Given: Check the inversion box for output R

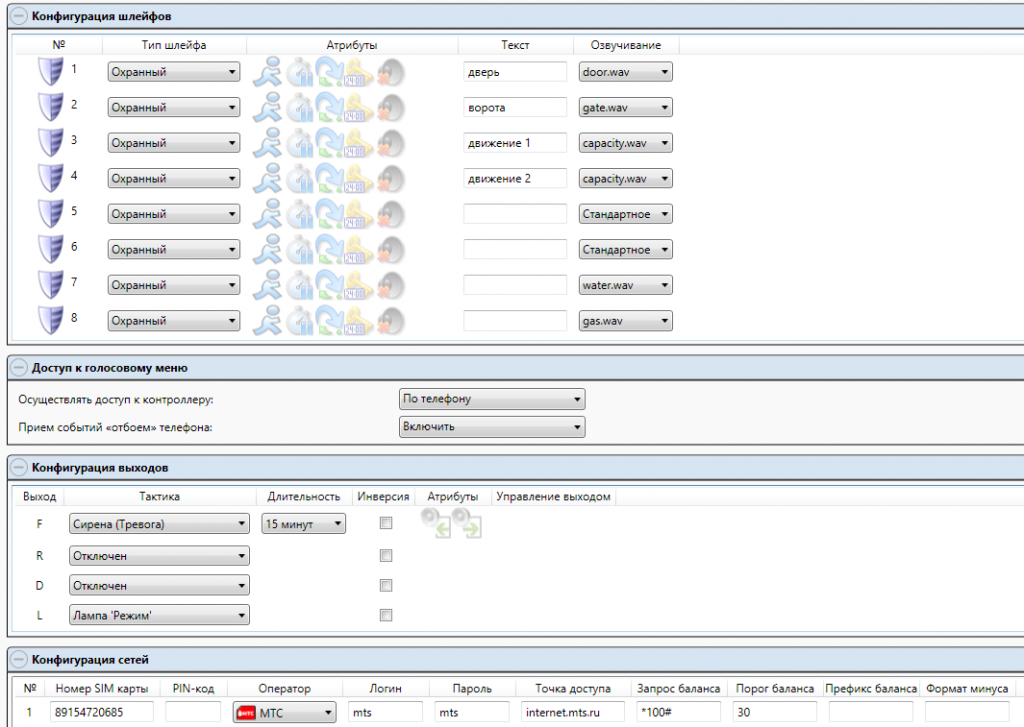Looking at the screenshot, I should (x=386, y=556).
